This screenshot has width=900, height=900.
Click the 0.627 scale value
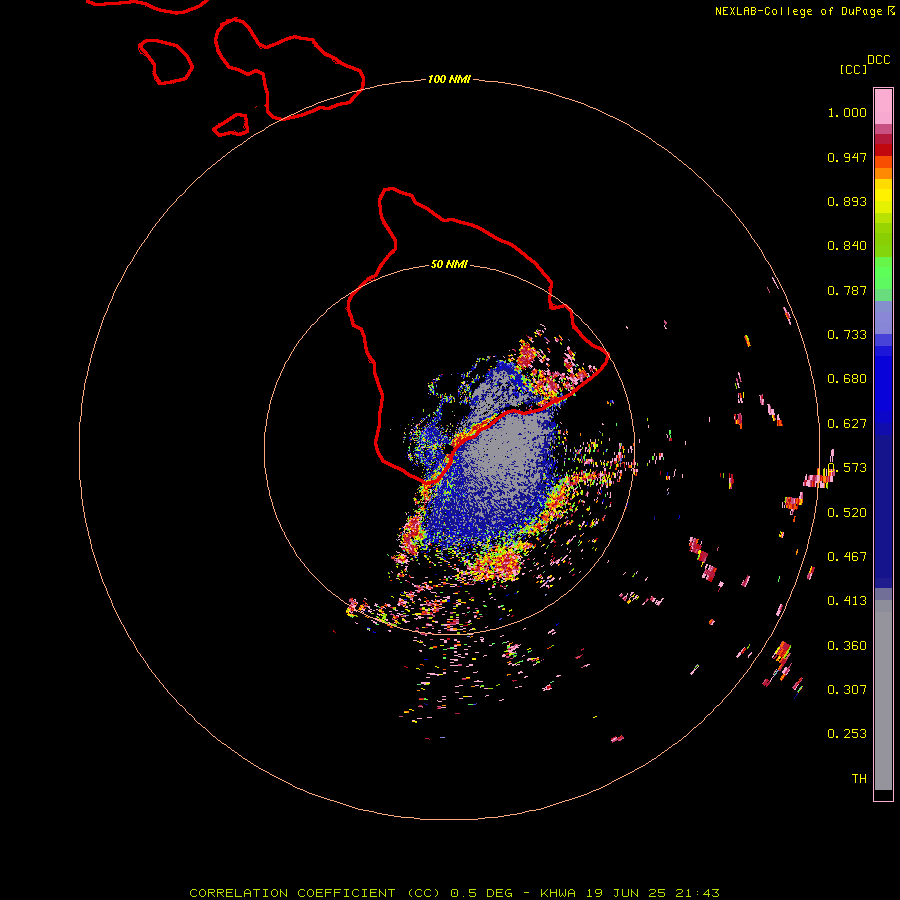[847, 424]
